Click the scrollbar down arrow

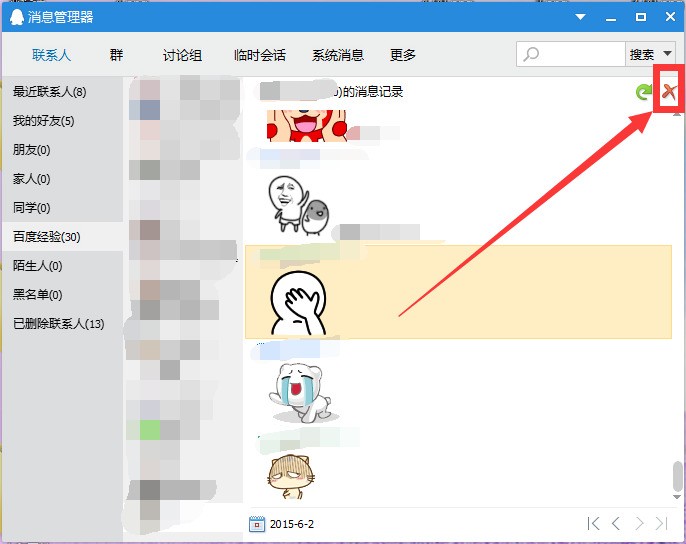(x=677, y=497)
